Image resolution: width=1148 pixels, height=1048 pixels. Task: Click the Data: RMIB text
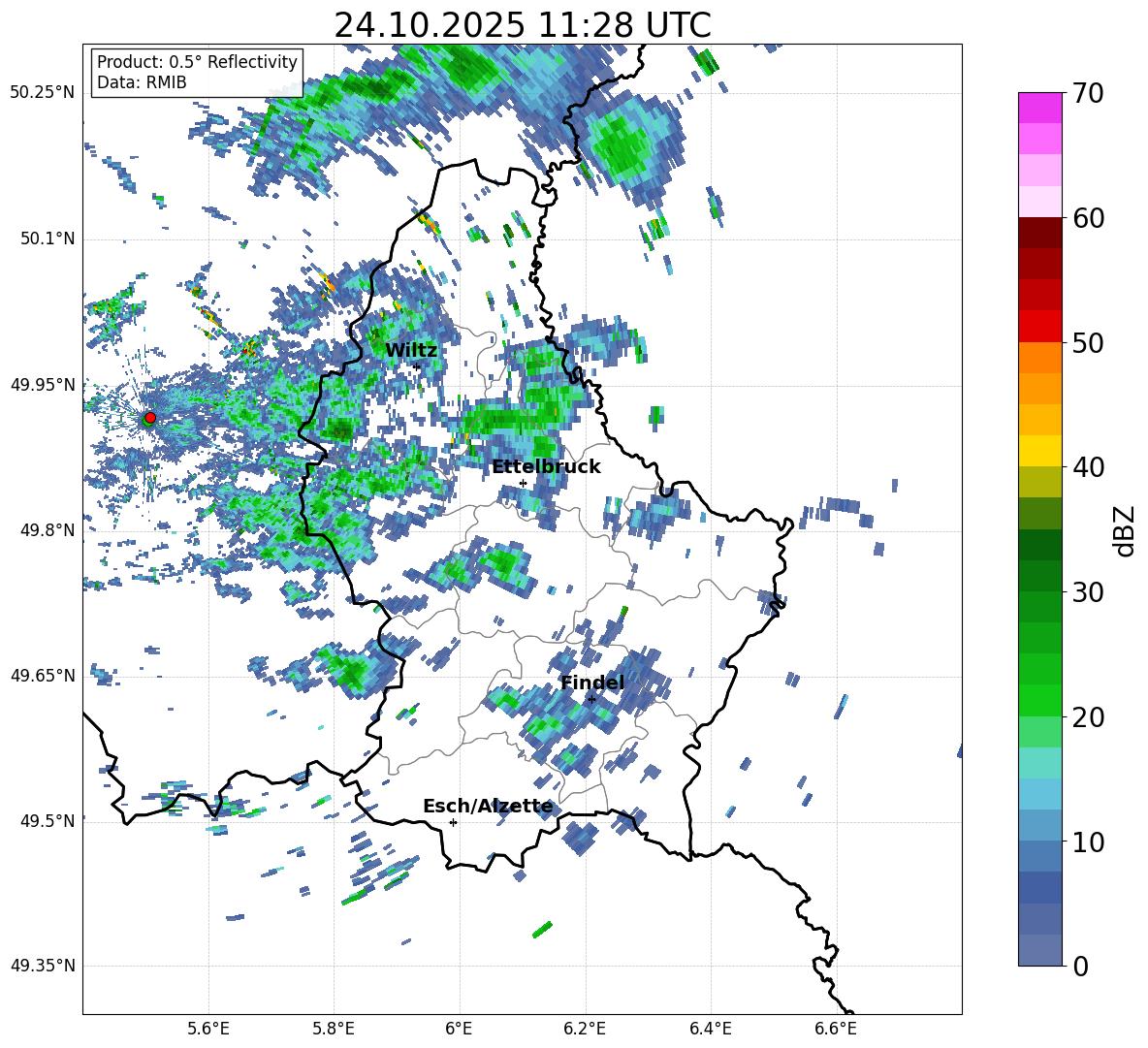142,82
